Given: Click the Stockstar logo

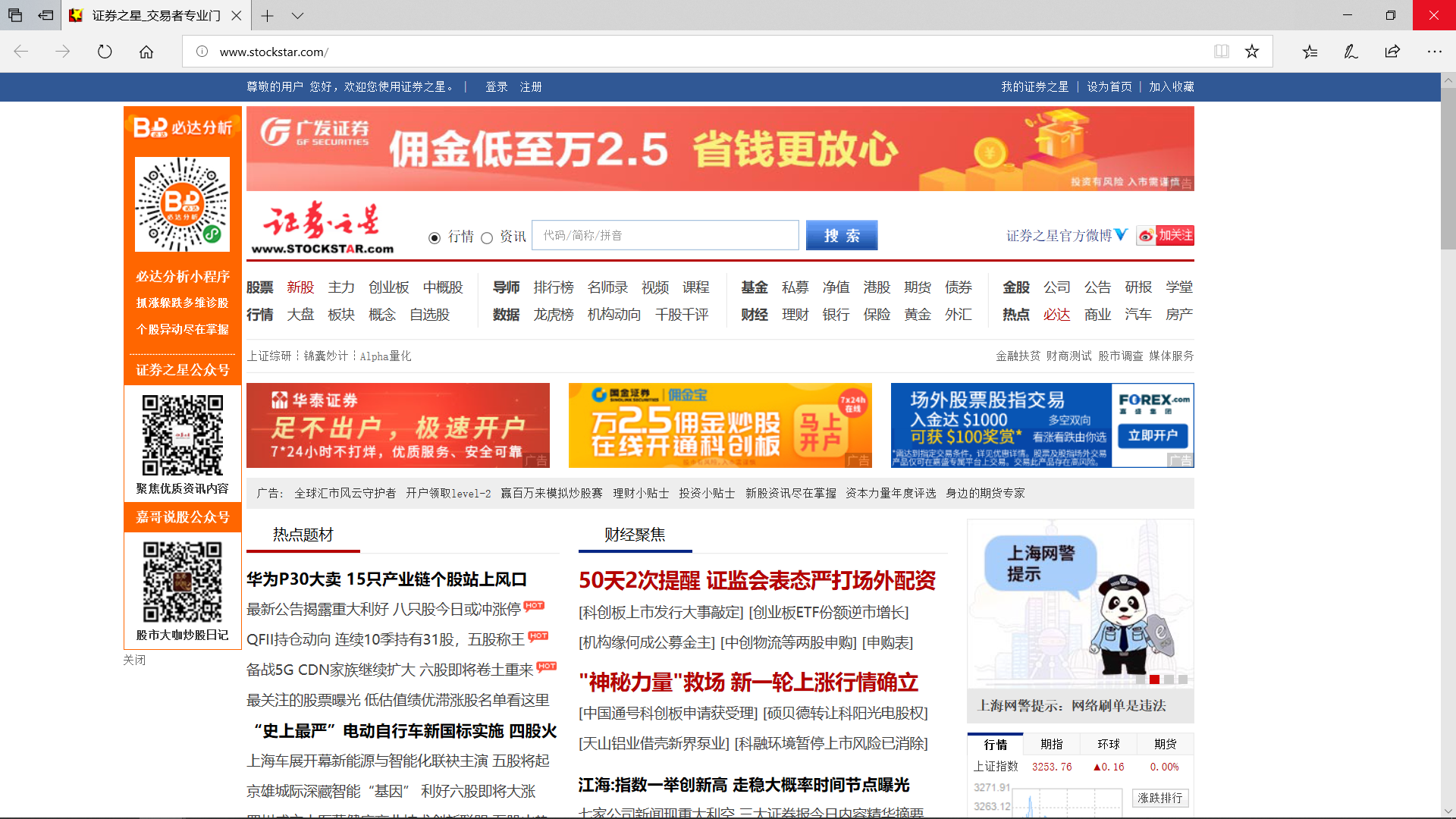Looking at the screenshot, I should [322, 228].
